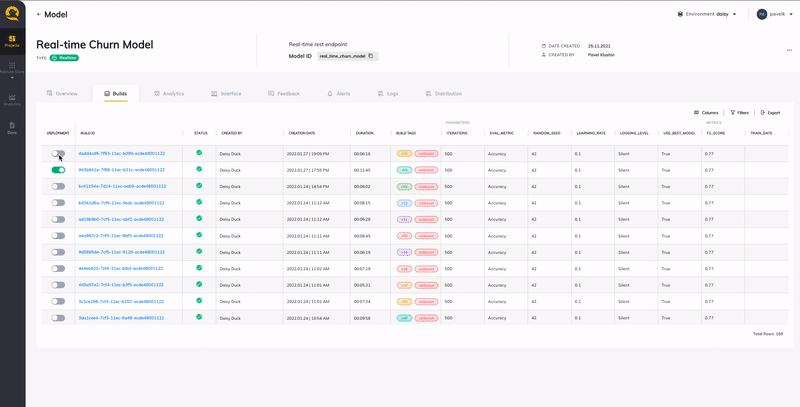Sort by the Creation Date column header
This screenshot has width=800, height=407.
click(302, 133)
